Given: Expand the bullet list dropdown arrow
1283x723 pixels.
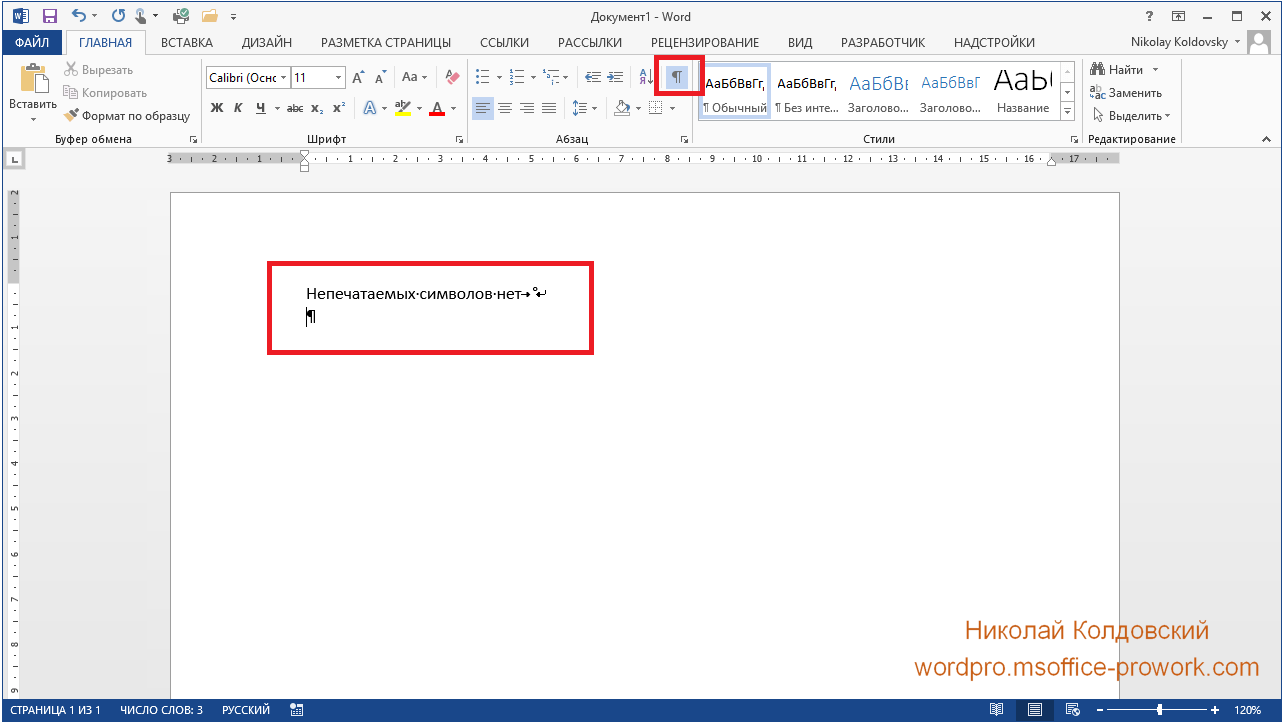Looking at the screenshot, I should tap(500, 77).
